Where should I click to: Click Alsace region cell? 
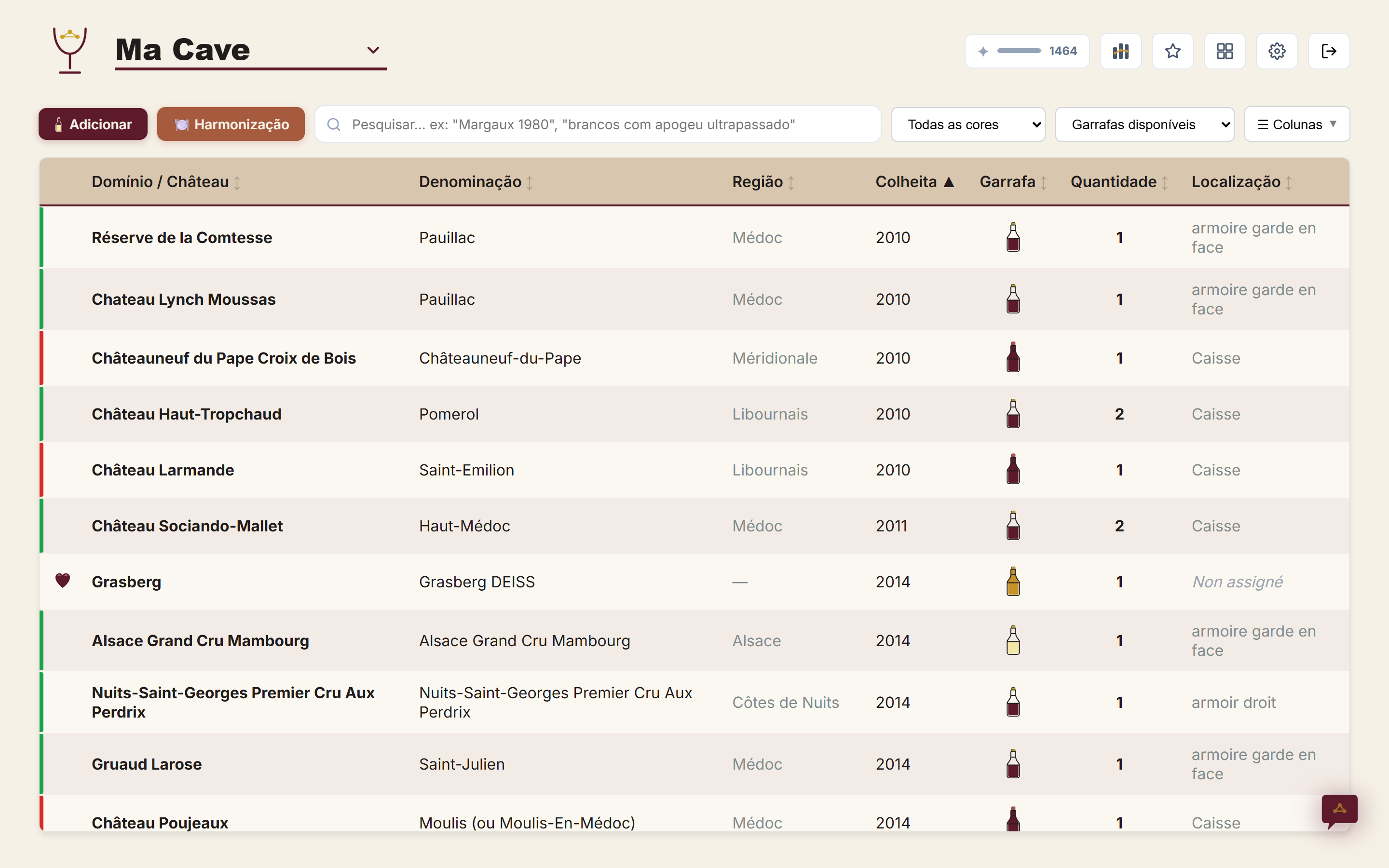click(x=757, y=641)
